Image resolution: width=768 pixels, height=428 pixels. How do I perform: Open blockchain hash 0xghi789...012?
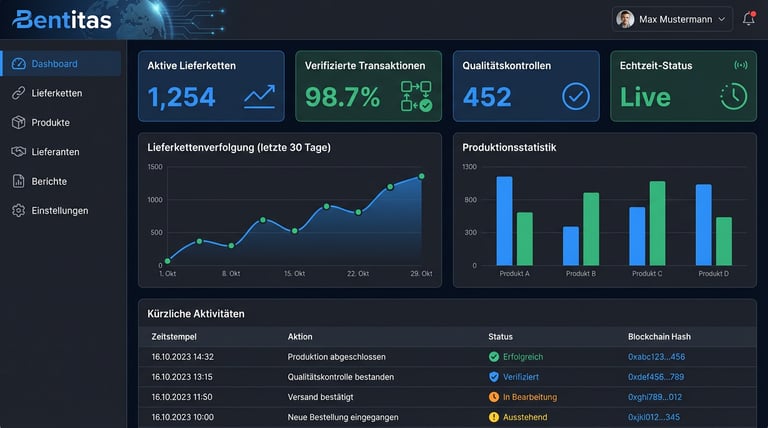pos(655,397)
